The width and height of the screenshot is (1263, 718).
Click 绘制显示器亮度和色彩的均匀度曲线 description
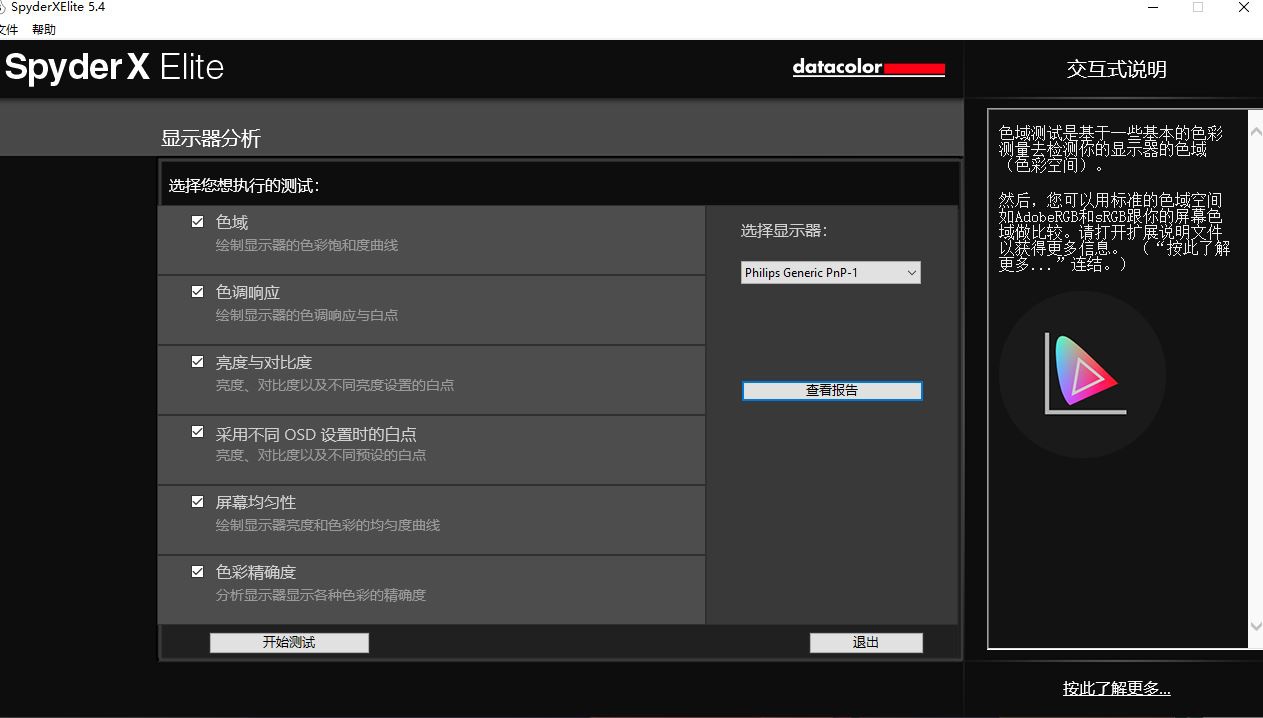click(328, 525)
